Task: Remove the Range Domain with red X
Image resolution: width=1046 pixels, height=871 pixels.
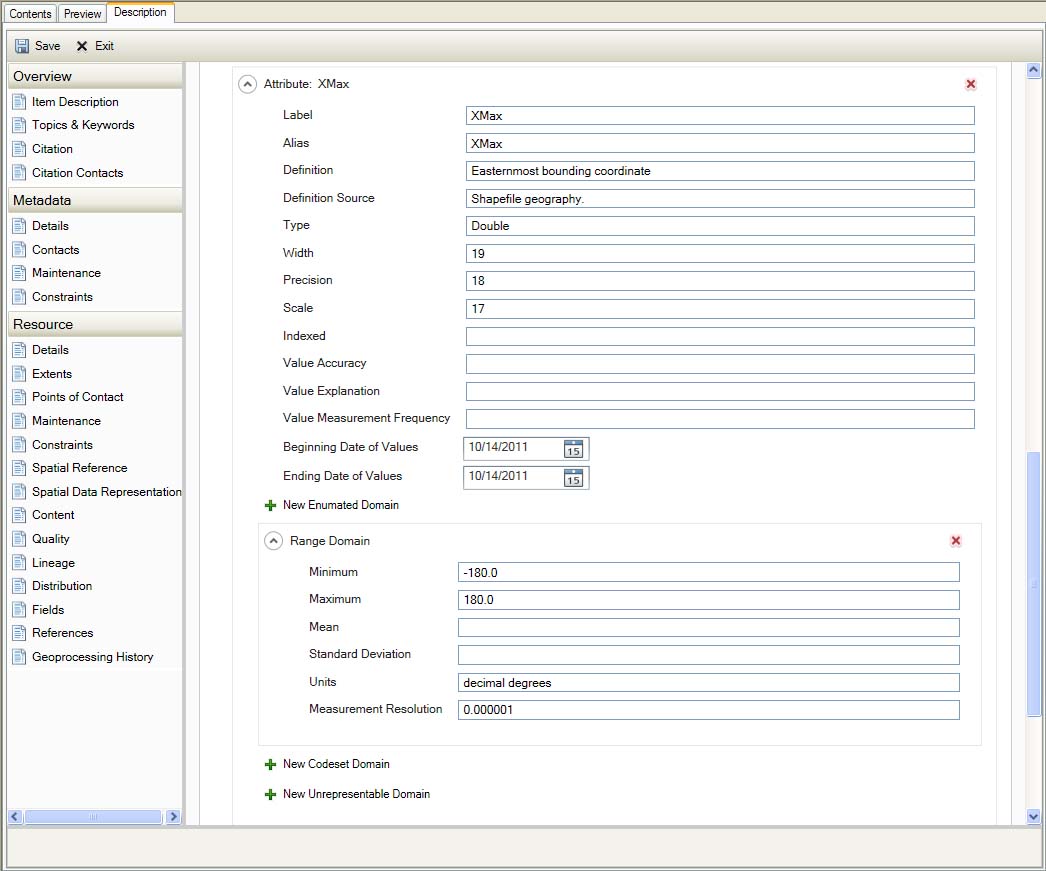Action: pos(955,541)
